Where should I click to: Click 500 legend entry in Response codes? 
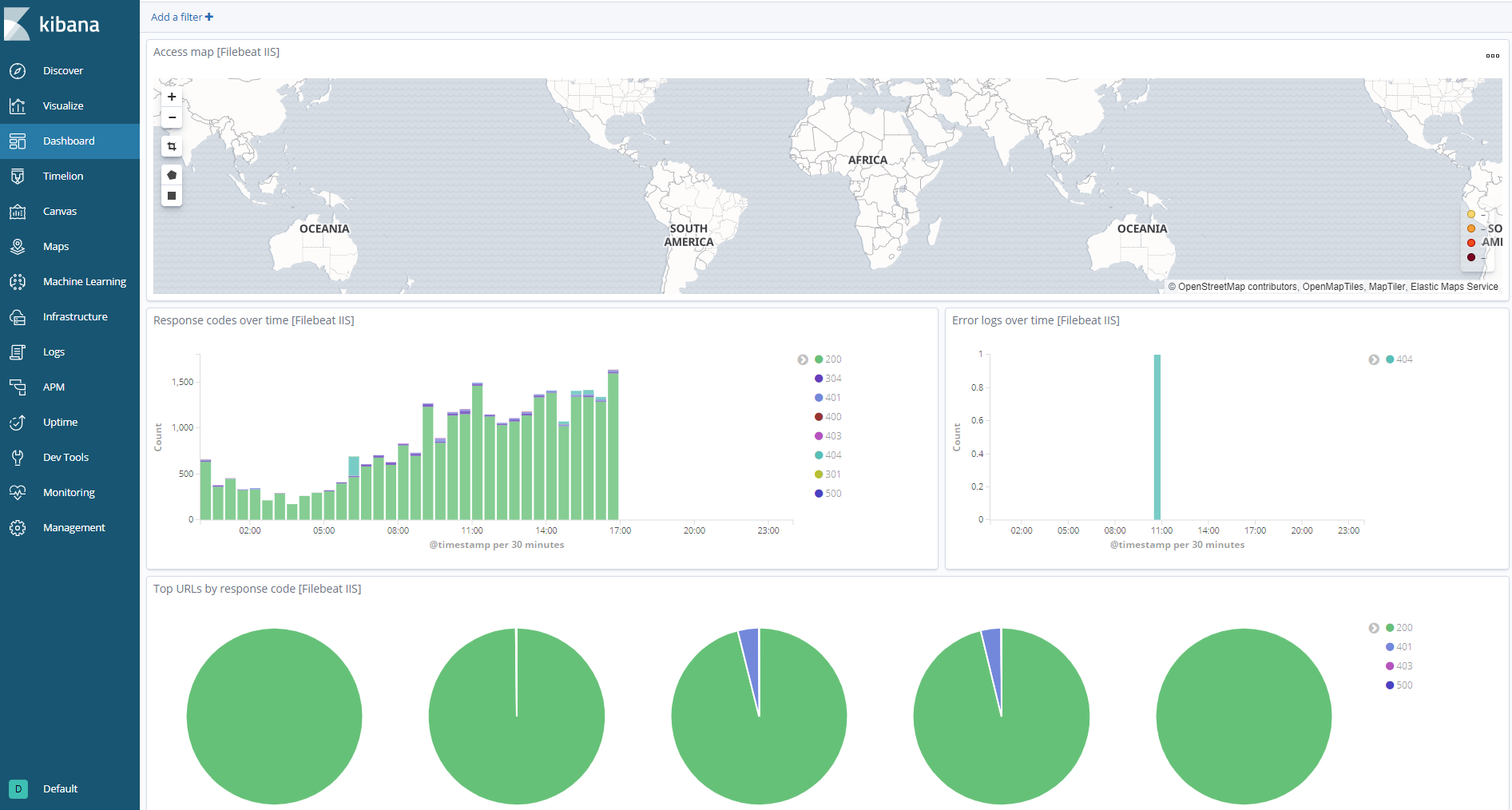pyautogui.click(x=827, y=494)
